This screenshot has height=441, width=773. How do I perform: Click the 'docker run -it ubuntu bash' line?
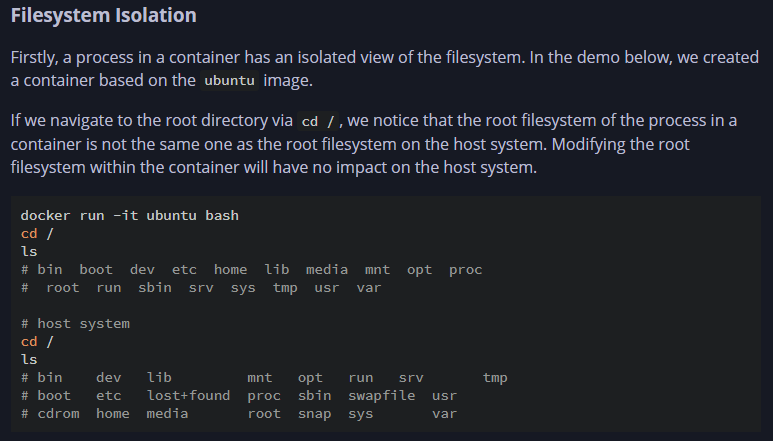130,216
